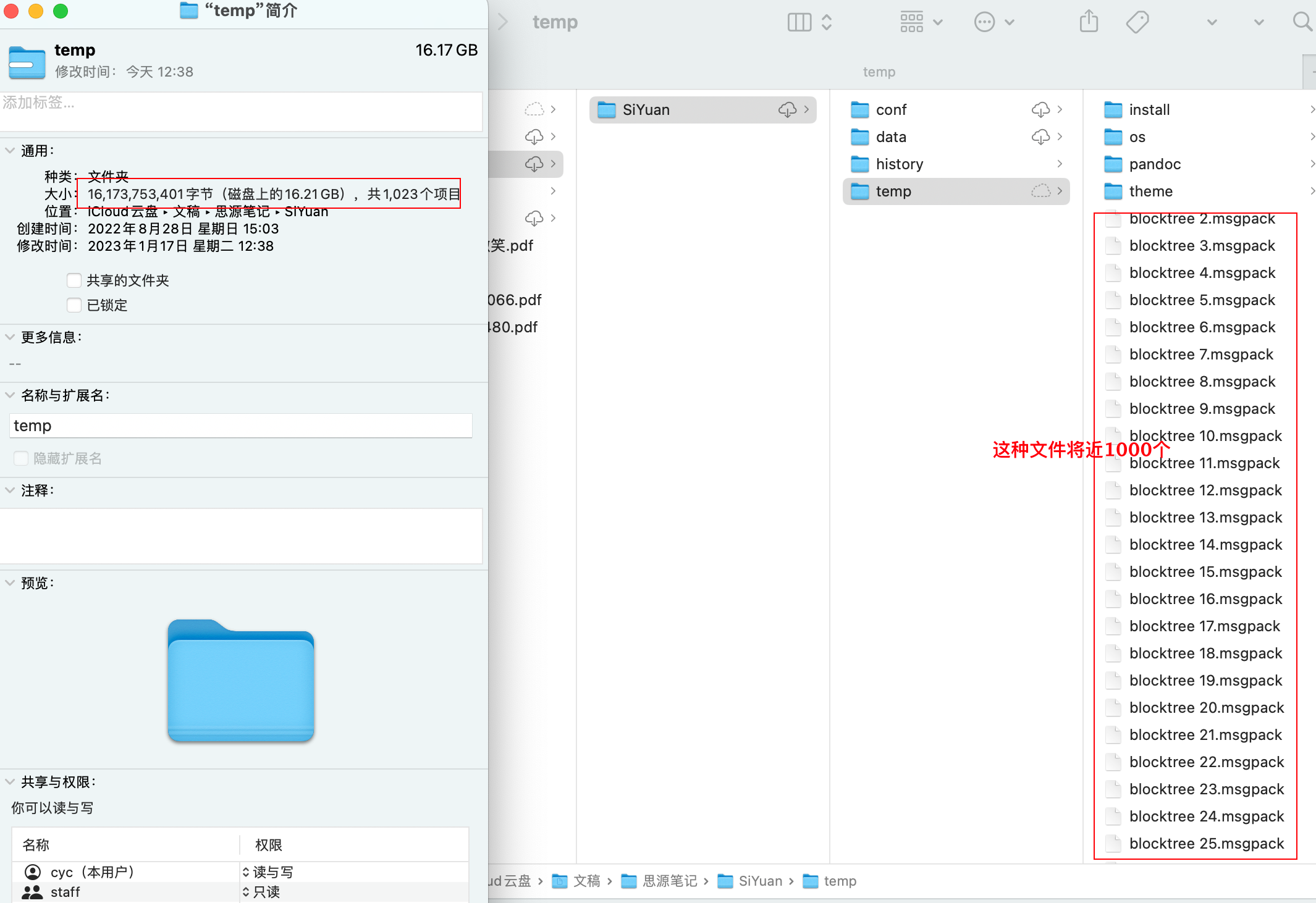
Task: Toggle the 隐藏扩展名 checkbox
Action: 21,458
